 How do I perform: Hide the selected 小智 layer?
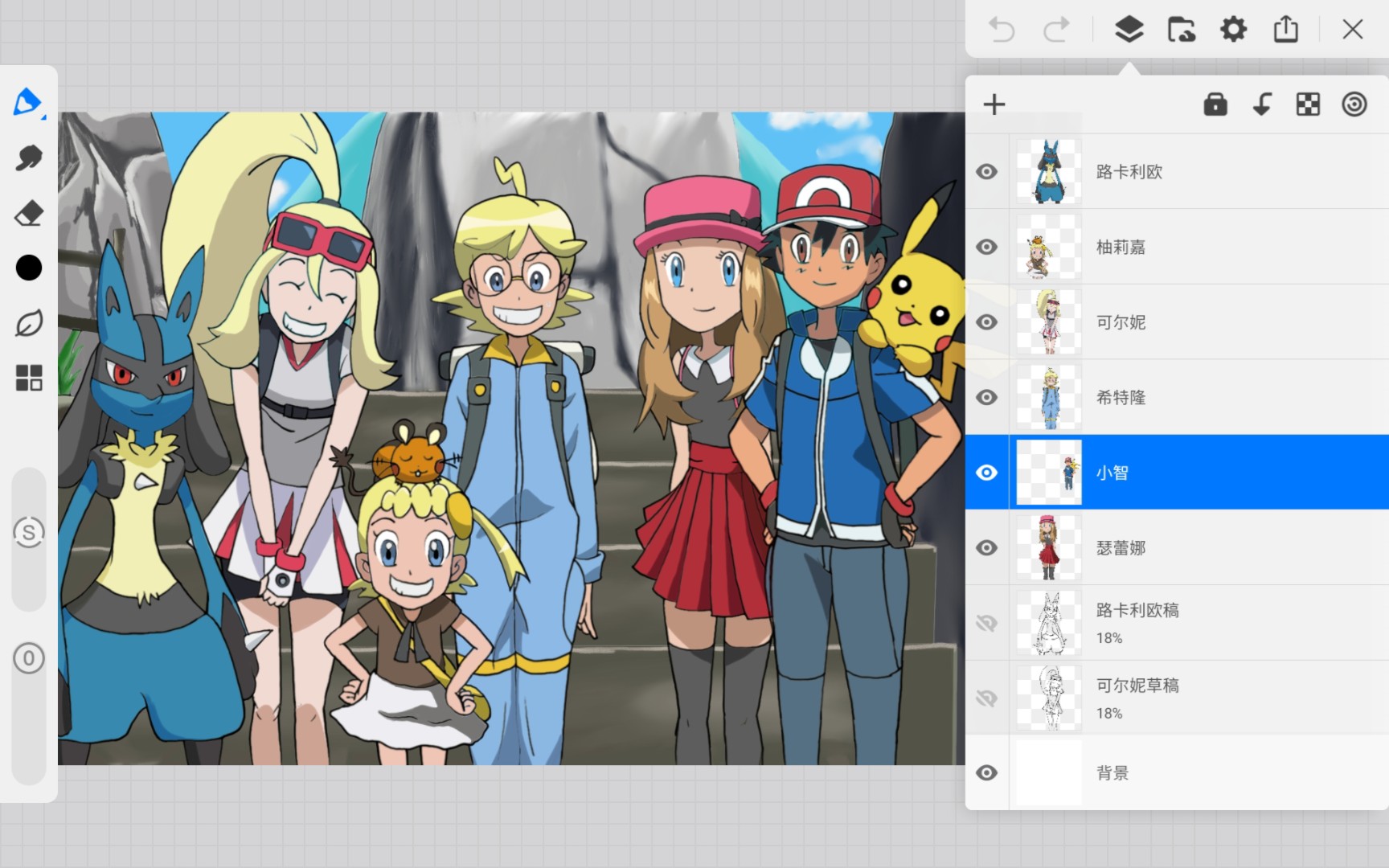pos(987,473)
